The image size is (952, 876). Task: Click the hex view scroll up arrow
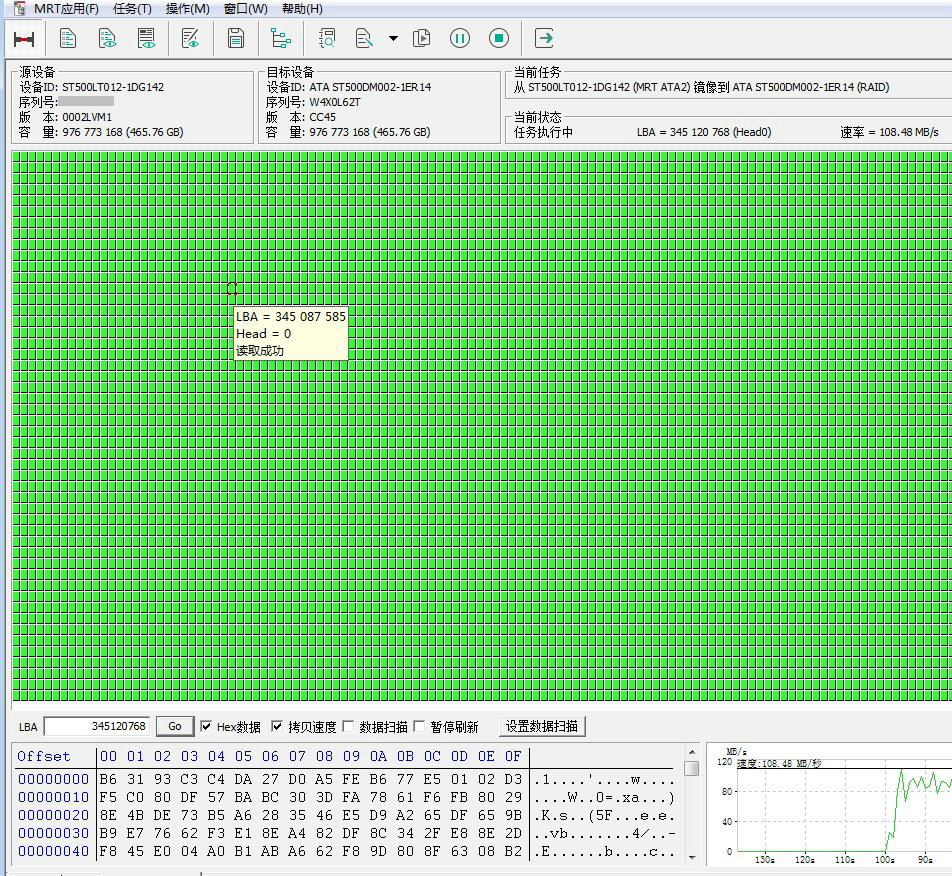692,752
